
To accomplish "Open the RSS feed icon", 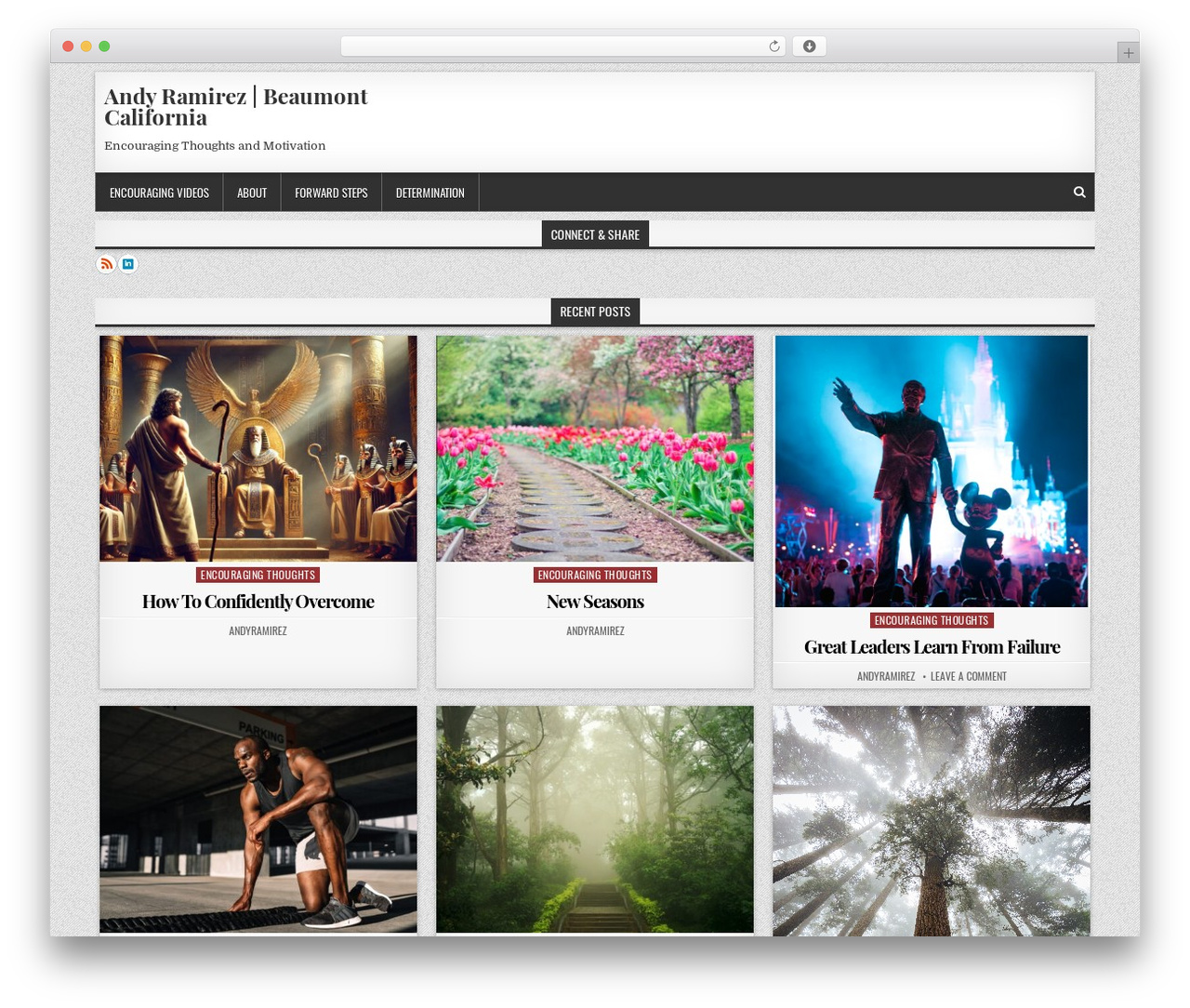I will click(106, 264).
